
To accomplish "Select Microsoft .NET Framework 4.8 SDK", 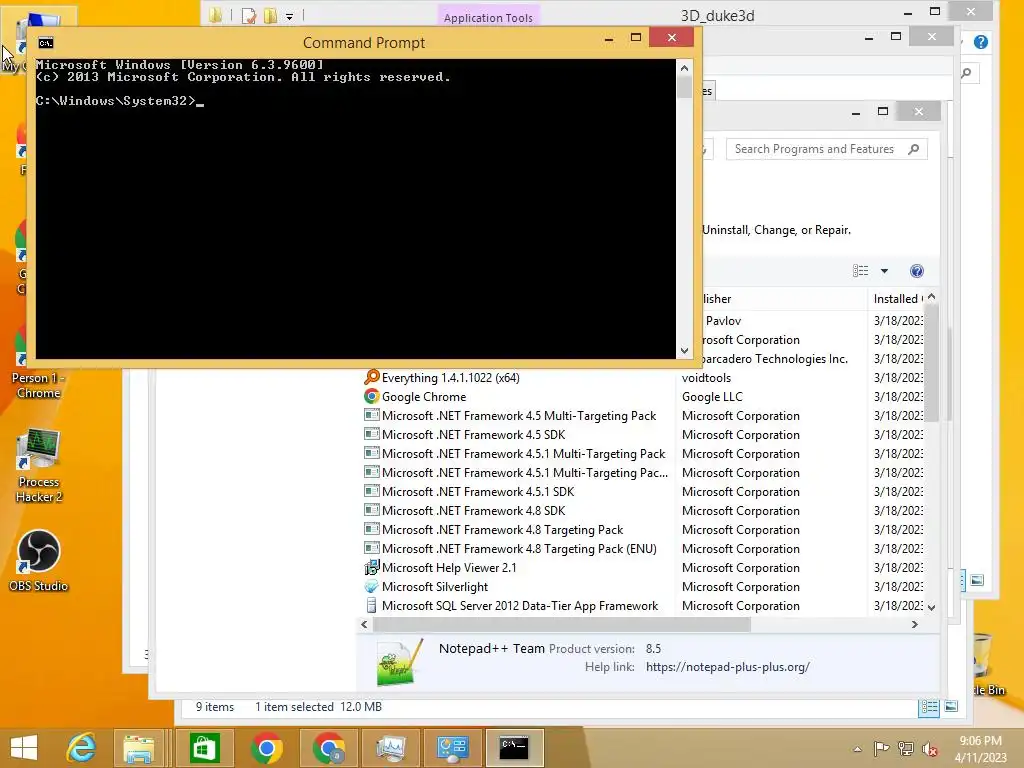I will (473, 510).
